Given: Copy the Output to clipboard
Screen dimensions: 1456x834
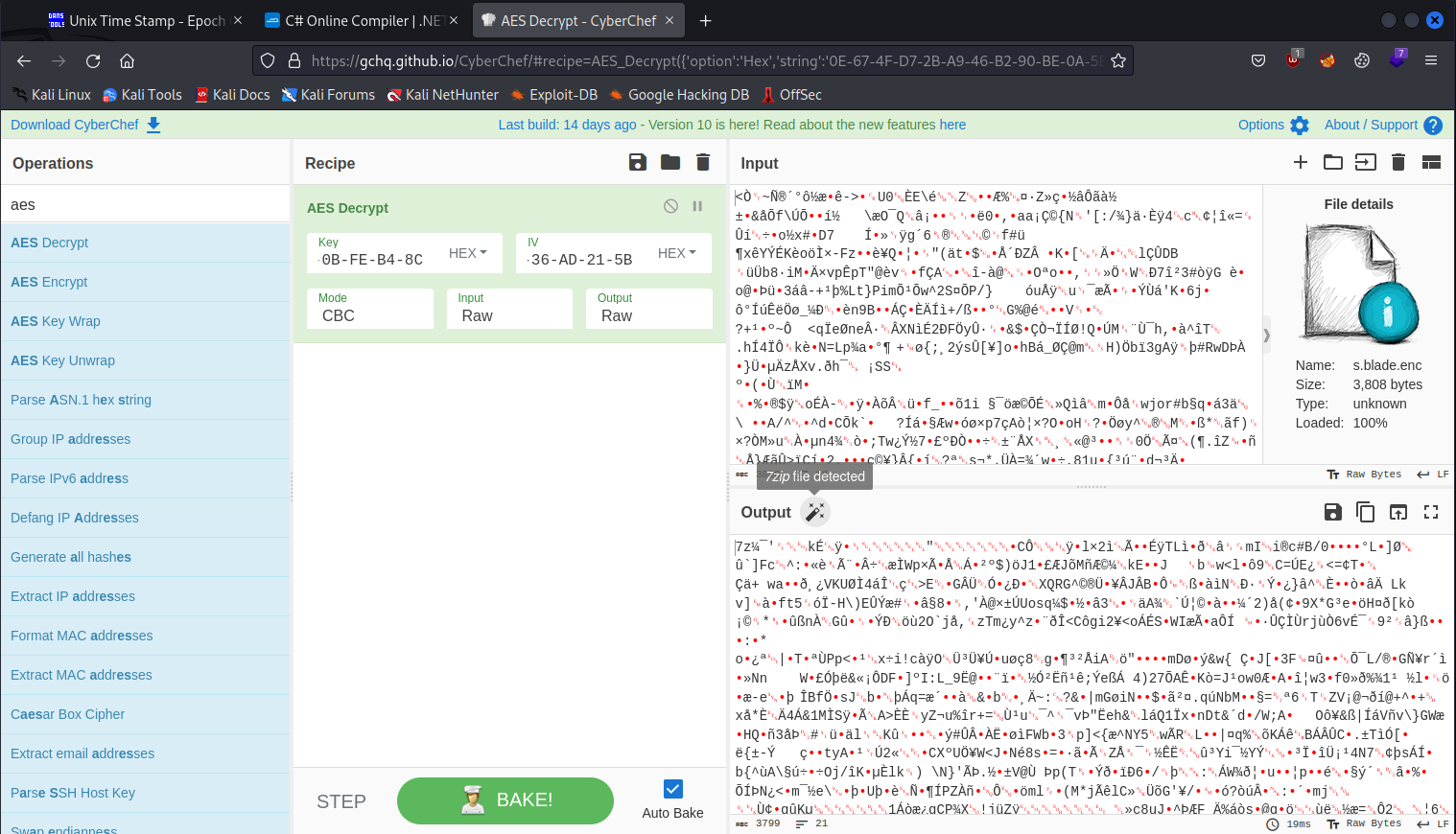Looking at the screenshot, I should [x=1366, y=512].
